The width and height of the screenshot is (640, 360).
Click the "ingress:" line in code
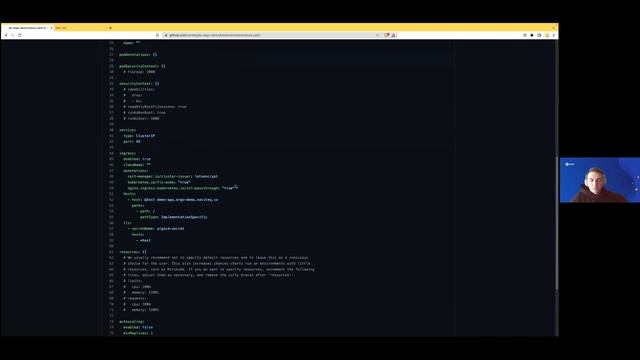click(128, 153)
